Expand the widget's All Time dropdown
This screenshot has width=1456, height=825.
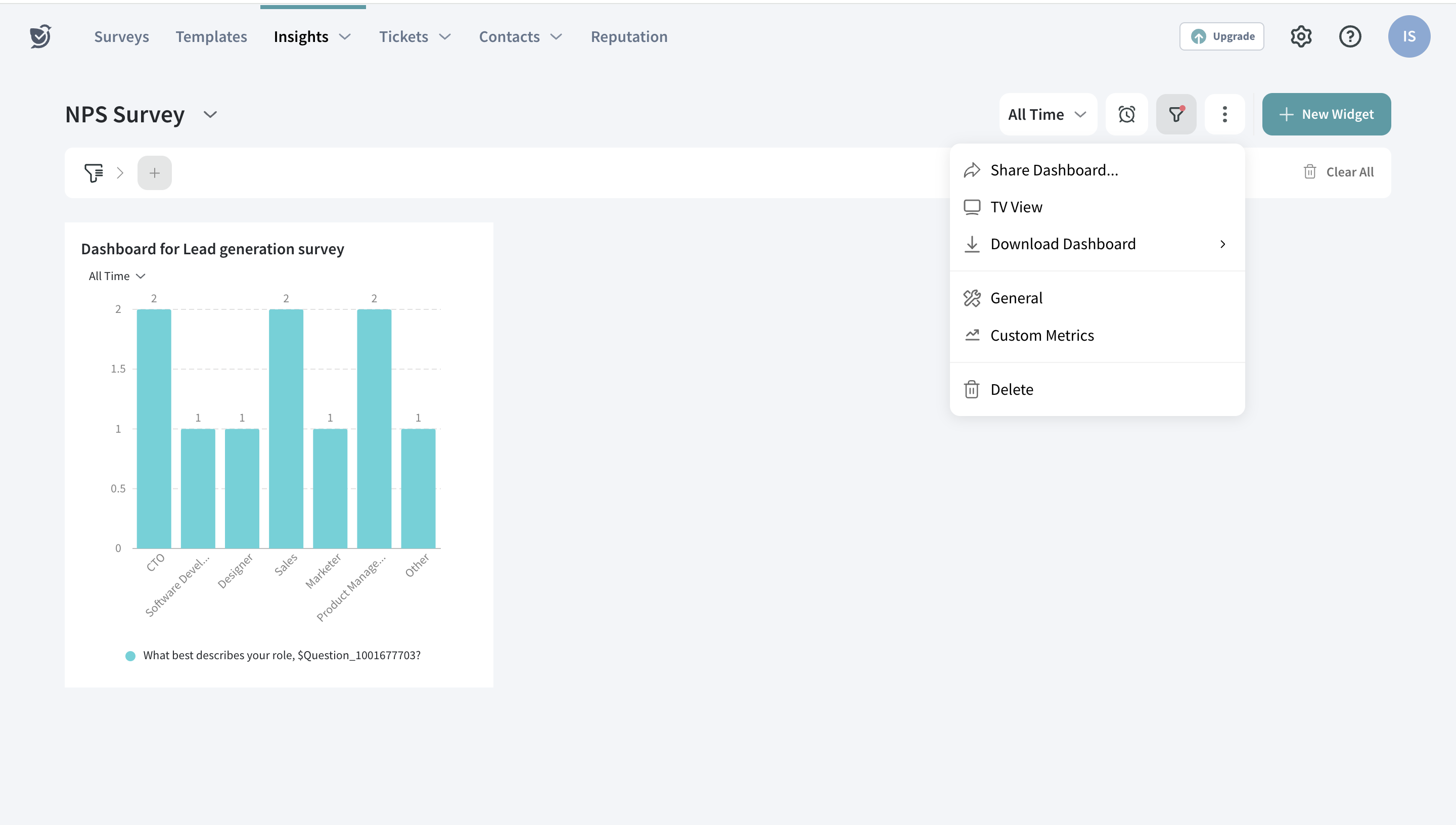(117, 276)
